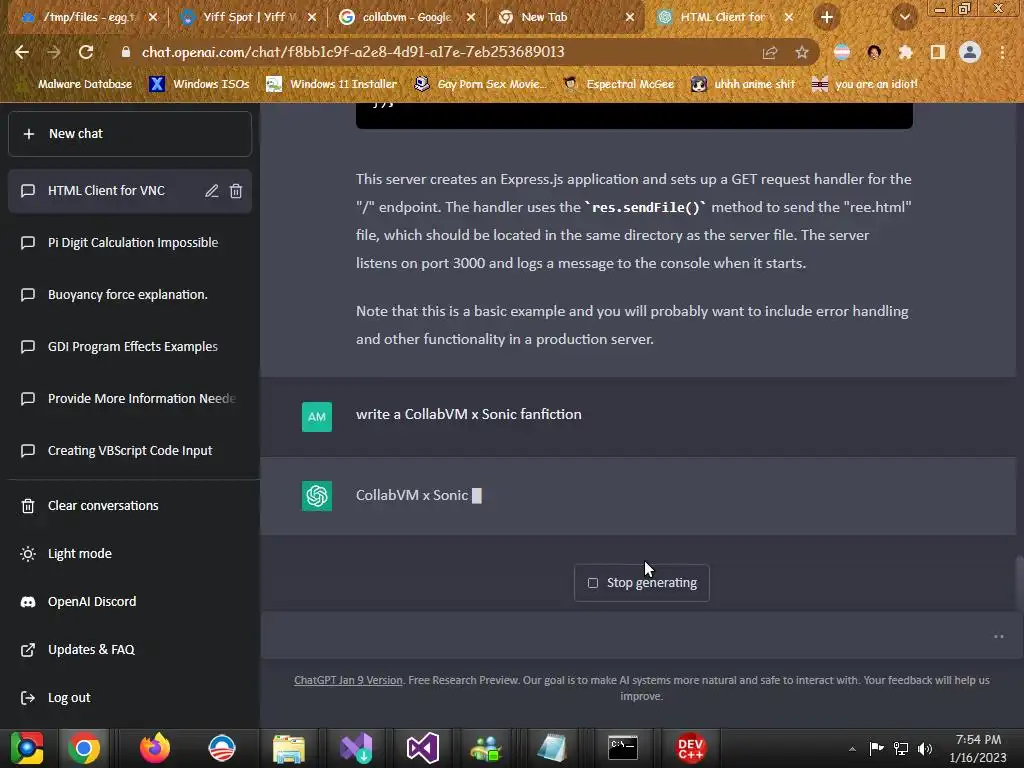This screenshot has height=768, width=1024.
Task: Reload the ChatGPT page
Action: [x=86, y=52]
